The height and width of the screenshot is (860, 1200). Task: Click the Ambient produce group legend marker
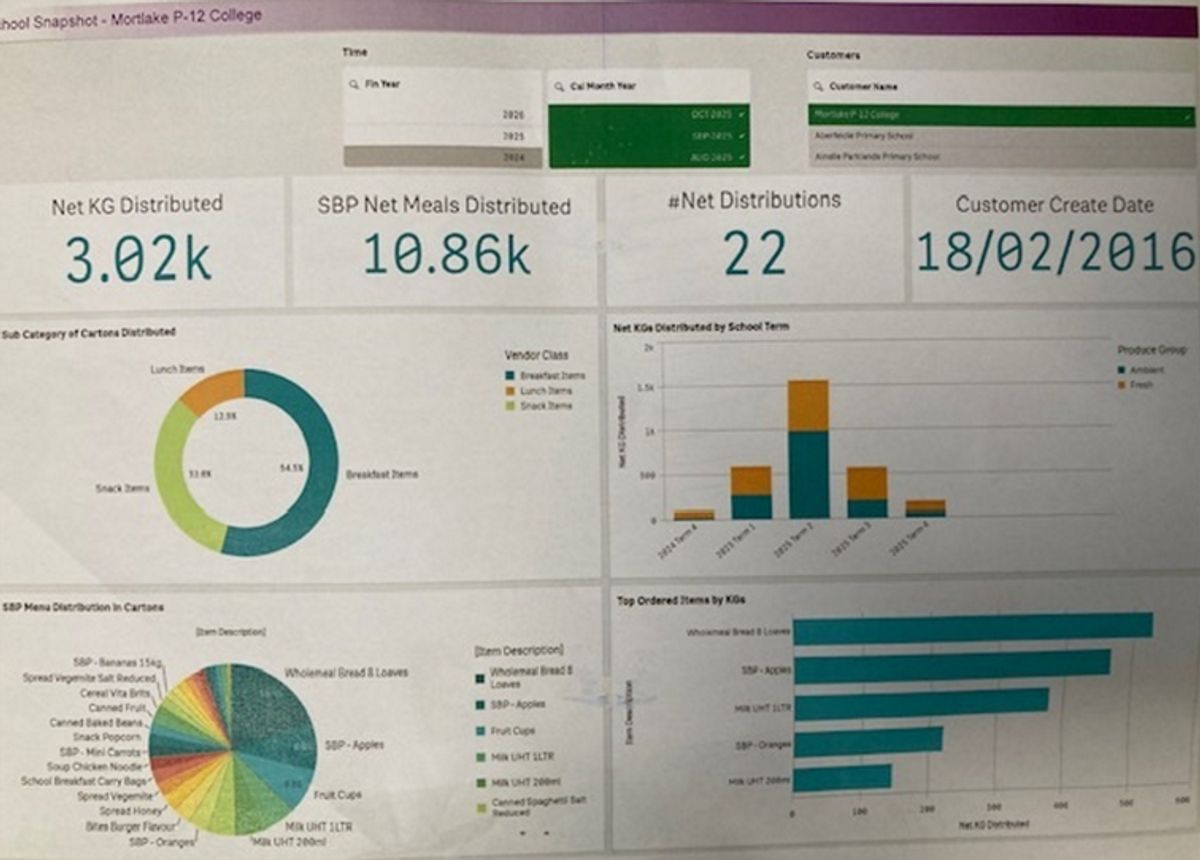1122,369
